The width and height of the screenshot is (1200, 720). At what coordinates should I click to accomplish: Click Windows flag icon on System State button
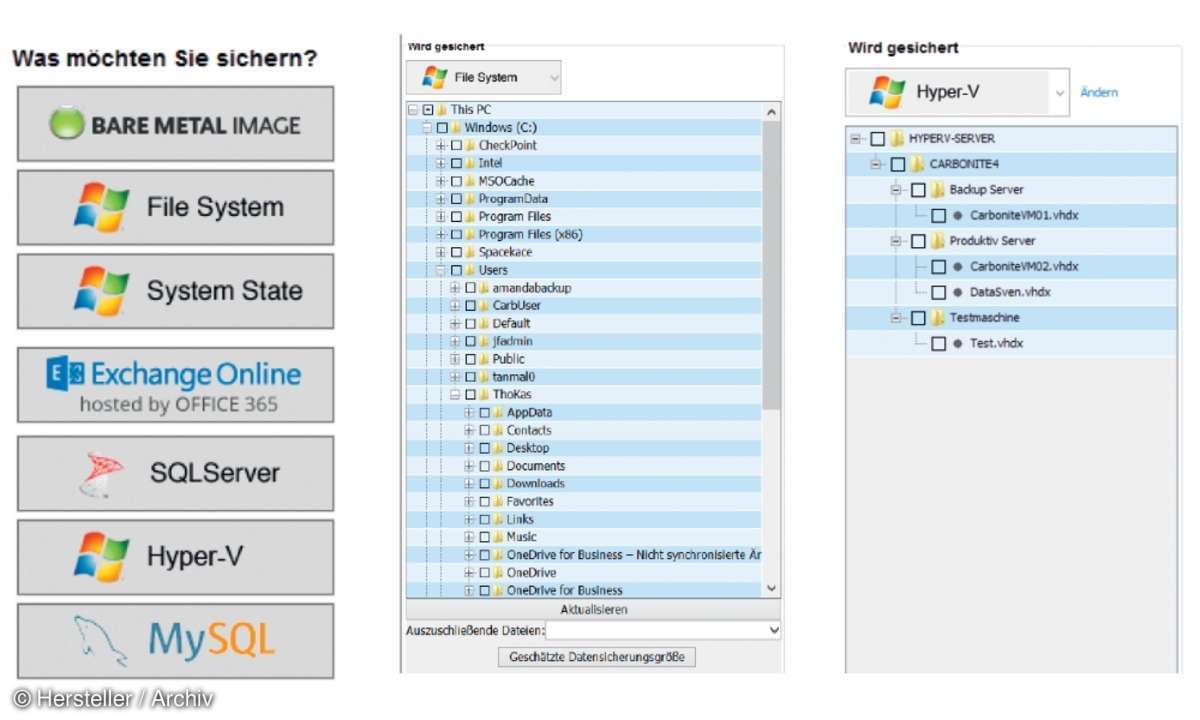click(x=101, y=291)
